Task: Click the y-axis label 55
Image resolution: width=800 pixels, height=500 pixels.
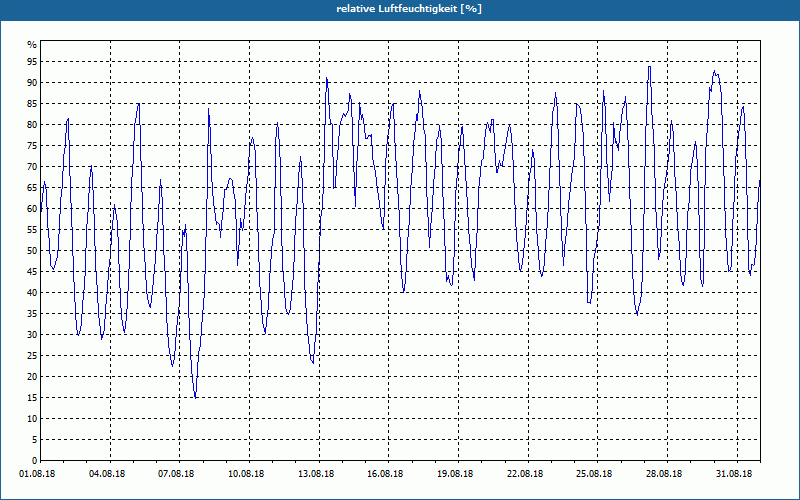Action: tap(32, 230)
